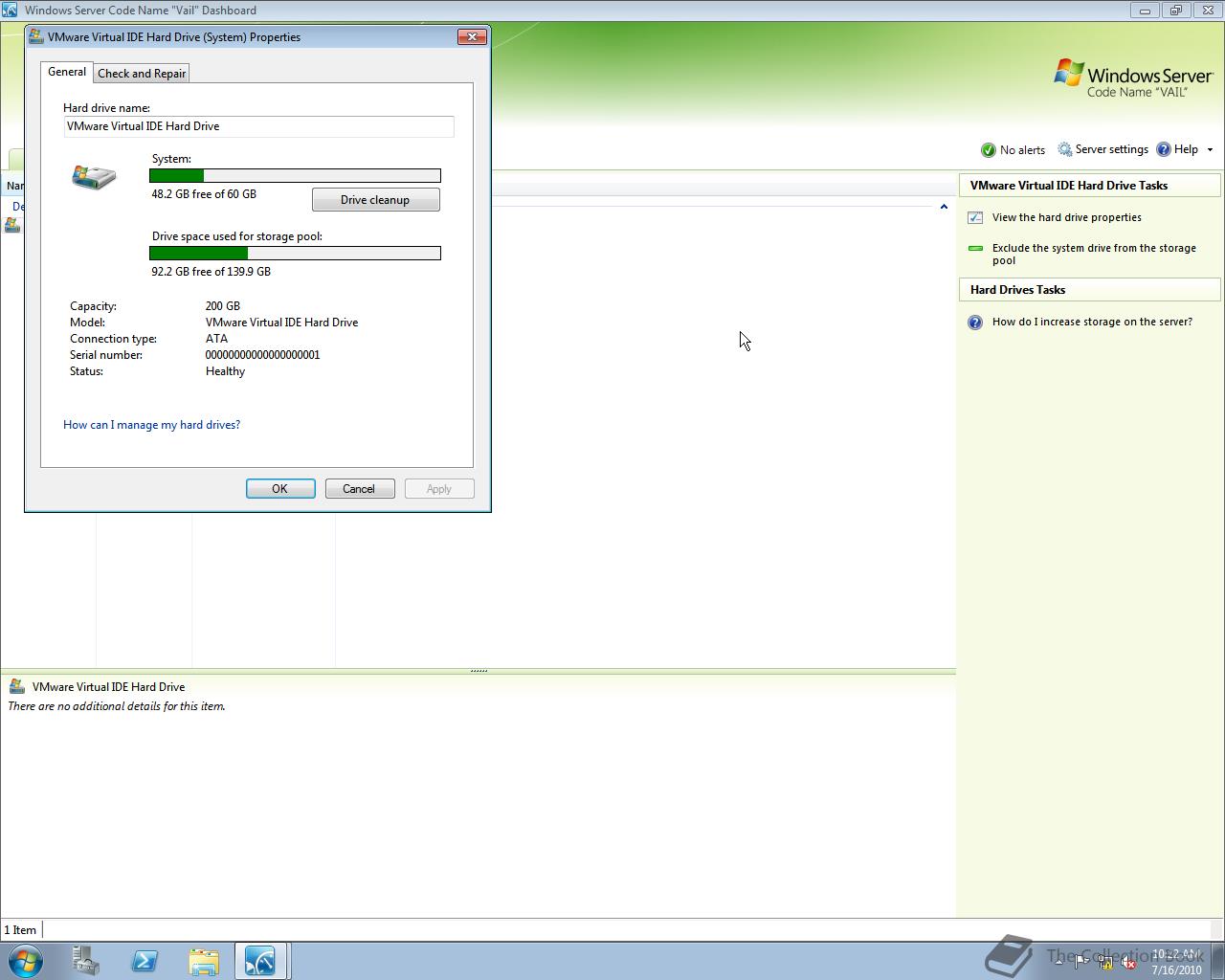This screenshot has width=1225, height=980.
Task: Click the drive icon in the details pane
Action: click(16, 686)
